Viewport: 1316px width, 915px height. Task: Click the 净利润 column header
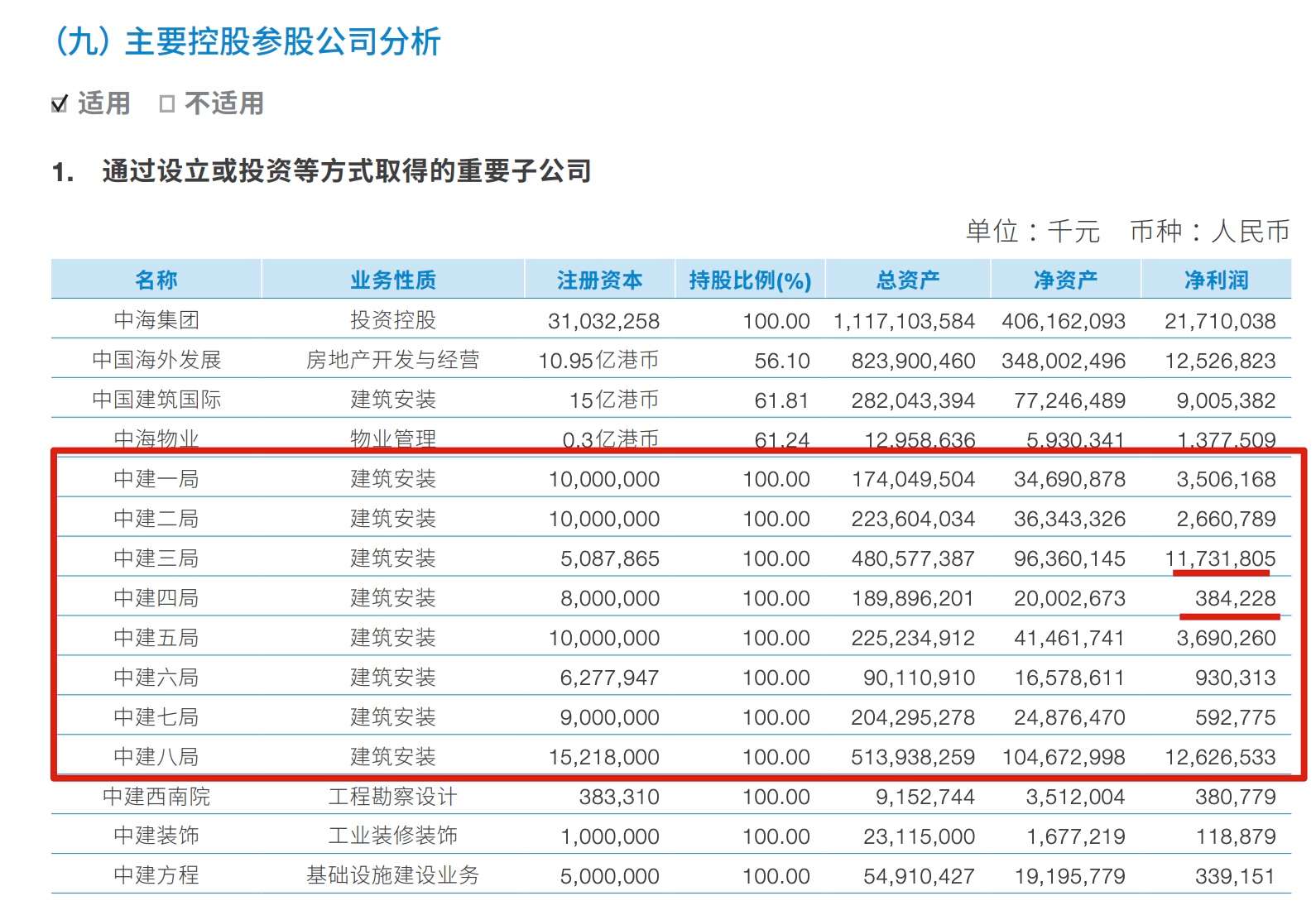tap(1216, 280)
